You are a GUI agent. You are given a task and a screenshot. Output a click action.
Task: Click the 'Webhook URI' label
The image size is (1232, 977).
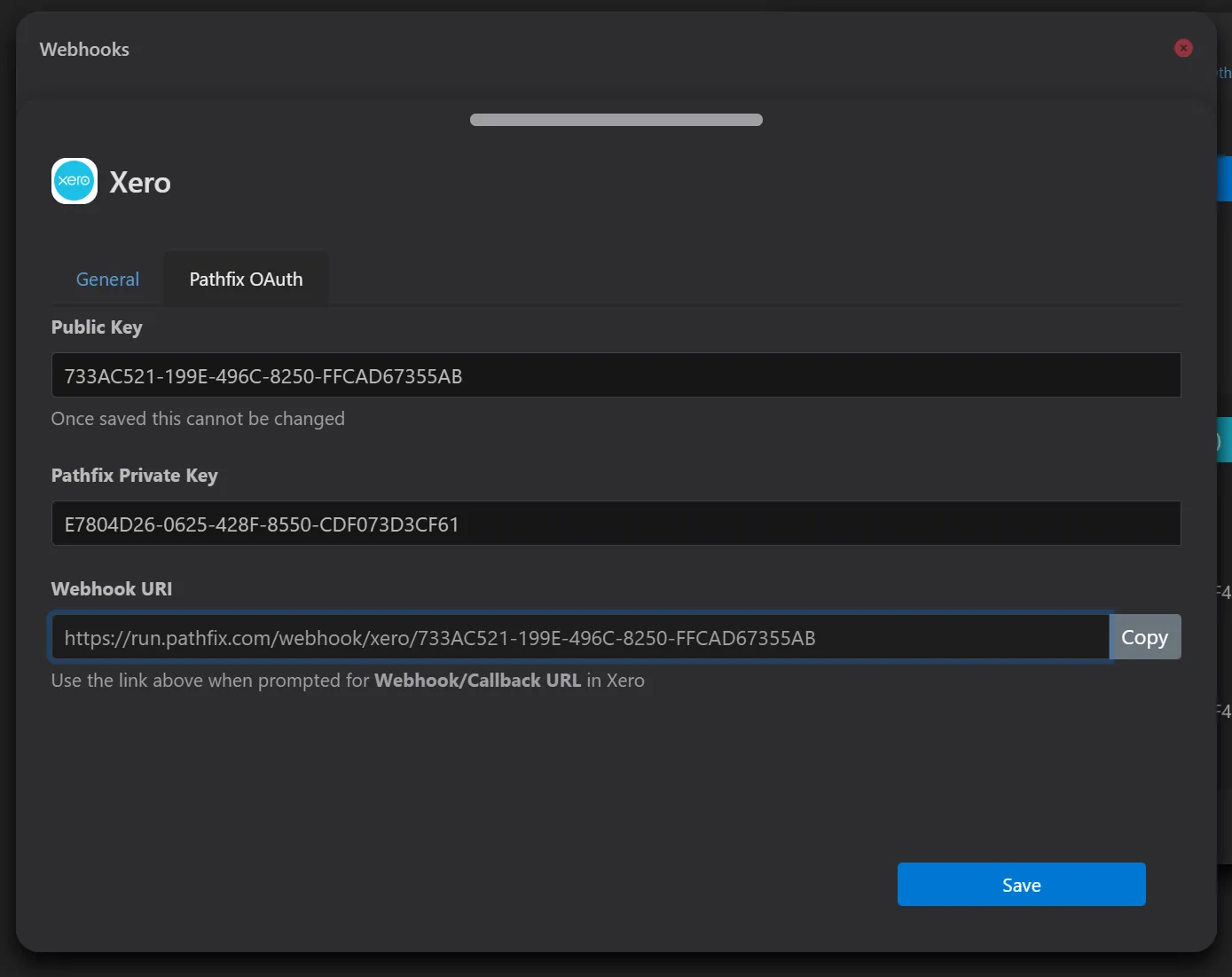tap(112, 589)
